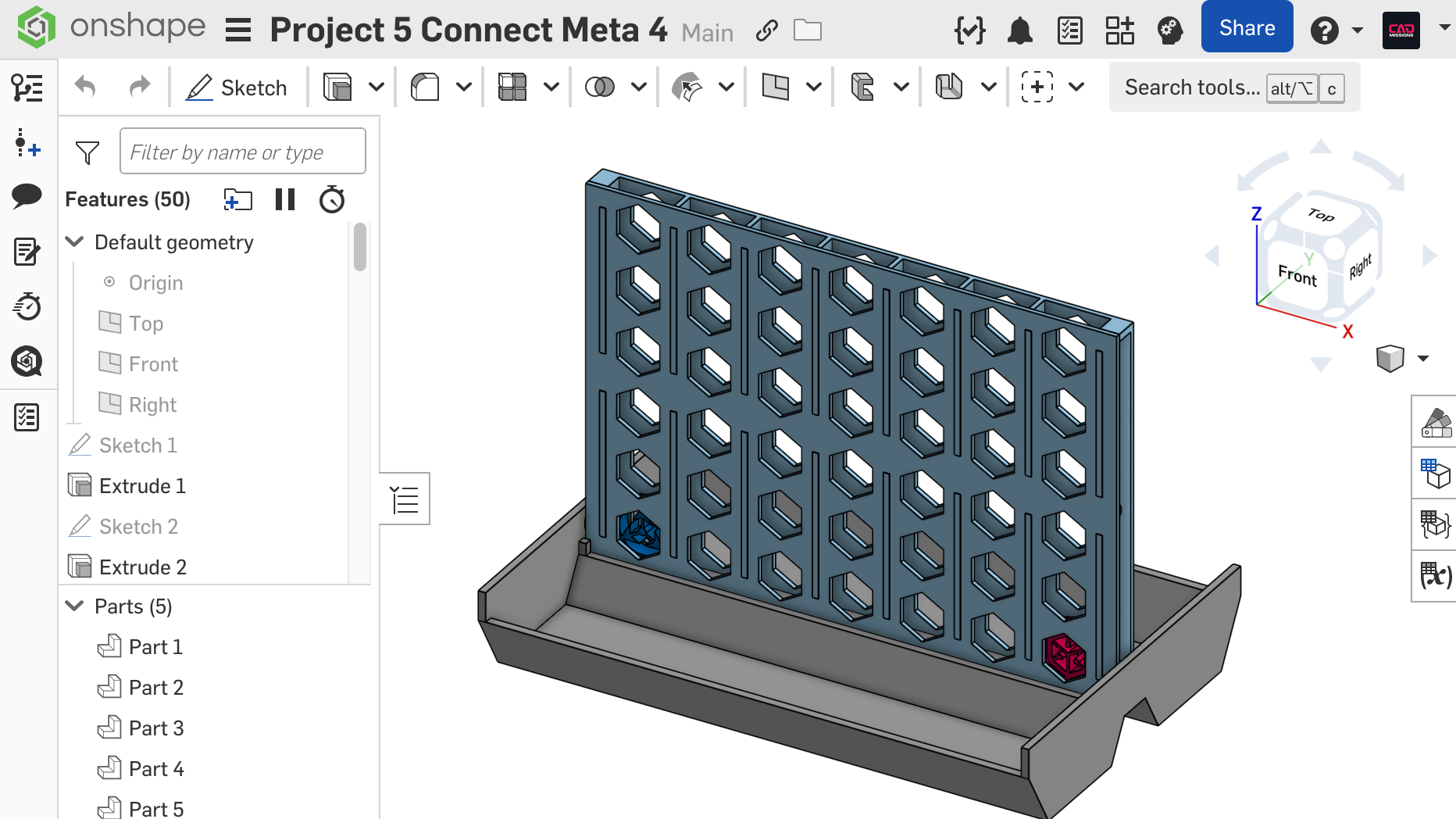Viewport: 1456px width, 819px height.
Task: Collapse the Default geometry group
Action: (75, 241)
